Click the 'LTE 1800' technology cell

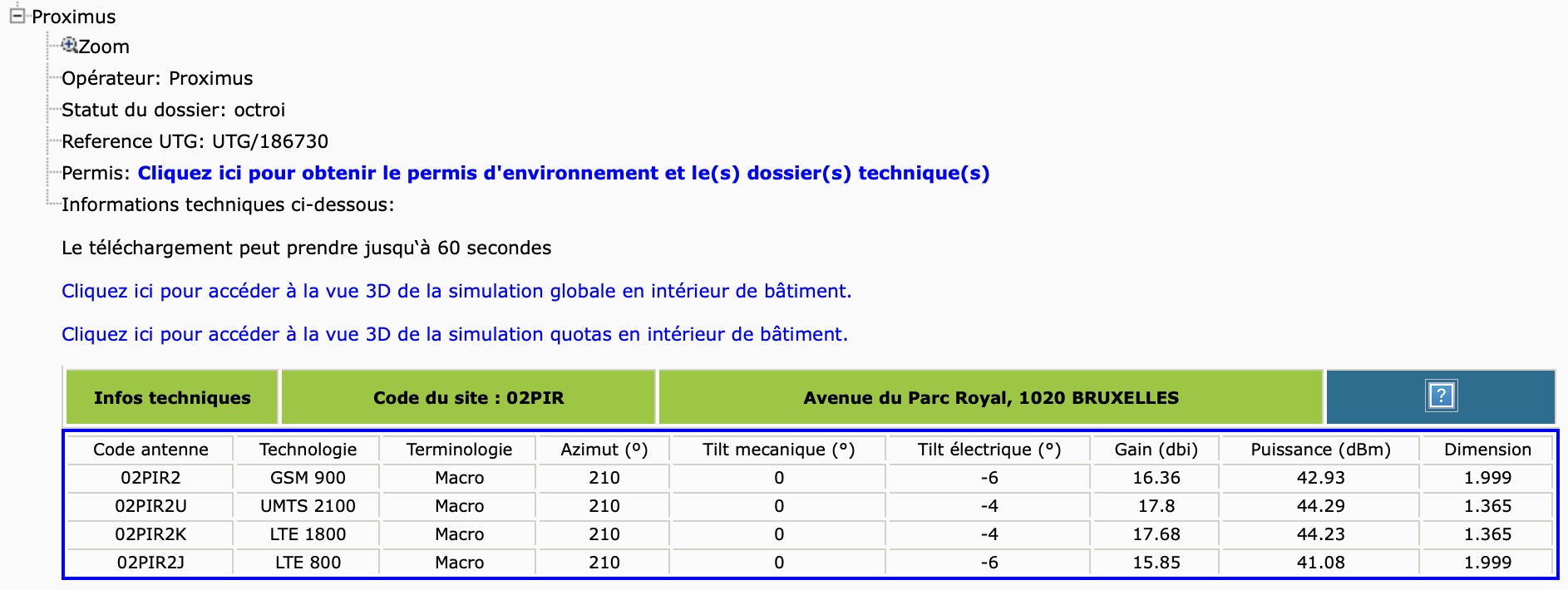click(x=308, y=534)
